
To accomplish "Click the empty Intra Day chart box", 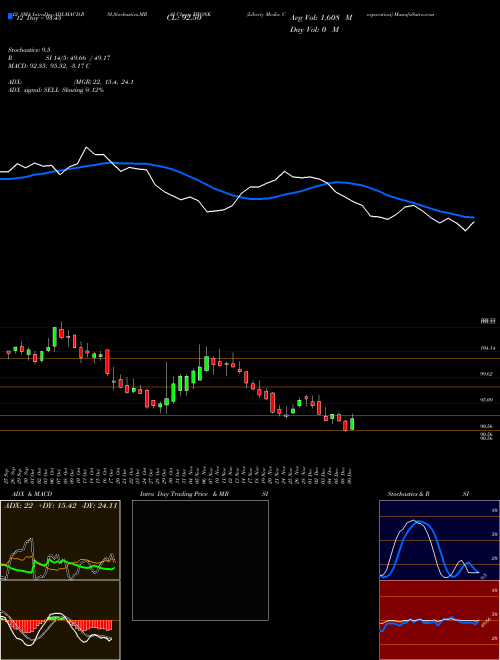I will coord(200,560).
